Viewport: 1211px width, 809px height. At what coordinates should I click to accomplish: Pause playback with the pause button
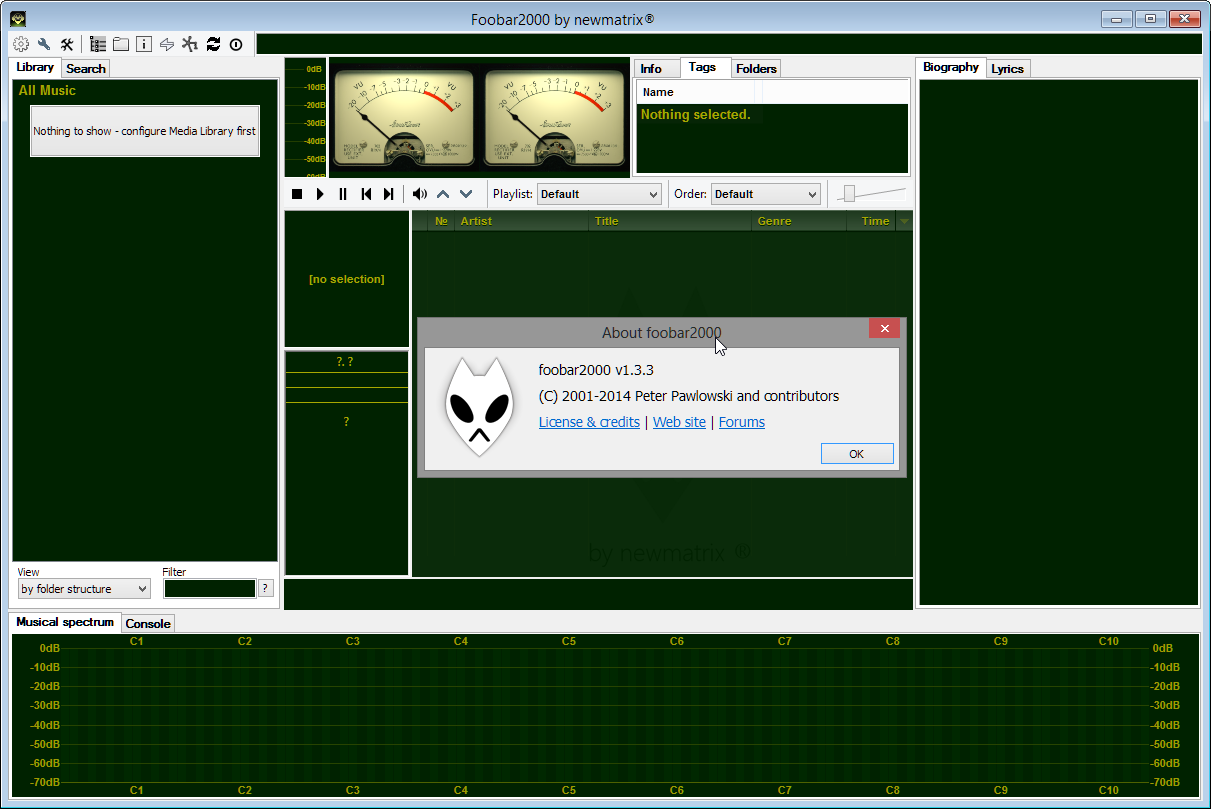click(x=343, y=193)
